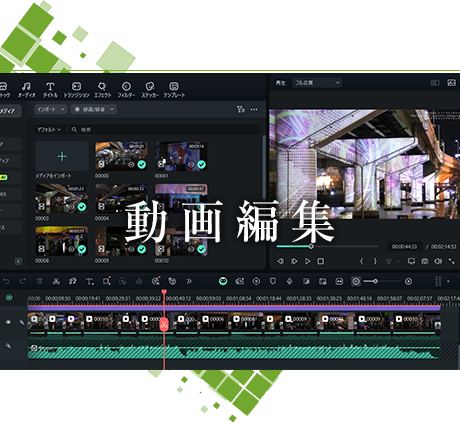
Task: Click the timeline zoom slider handle
Action: click(376, 281)
